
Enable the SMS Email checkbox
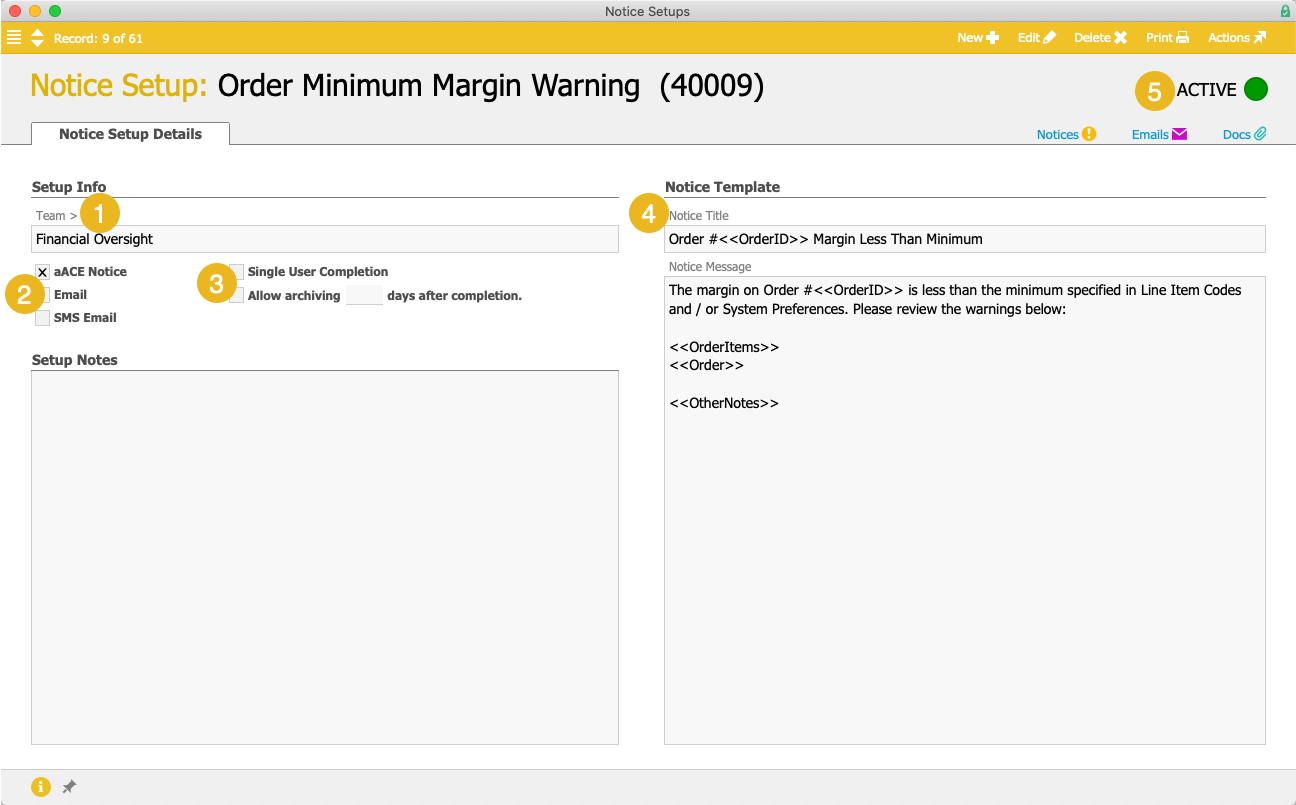(43, 318)
